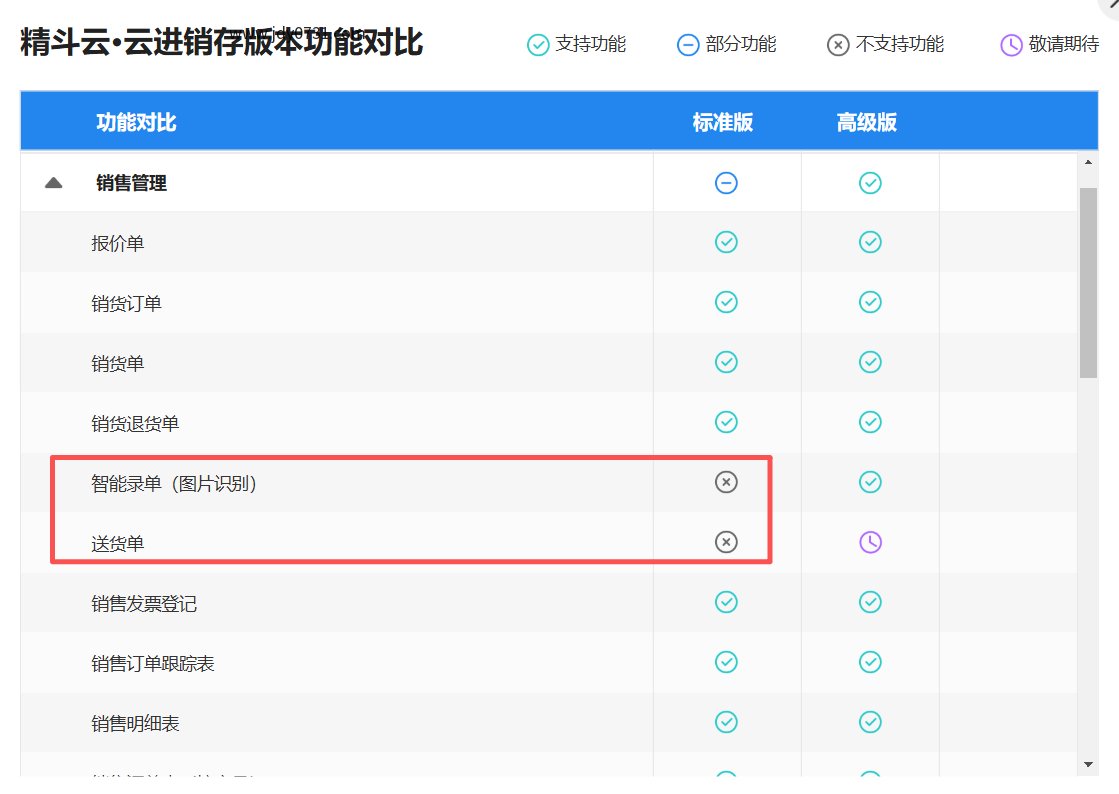1119x794 pixels.
Task: Select the 高级版 column header
Action: tap(866, 122)
